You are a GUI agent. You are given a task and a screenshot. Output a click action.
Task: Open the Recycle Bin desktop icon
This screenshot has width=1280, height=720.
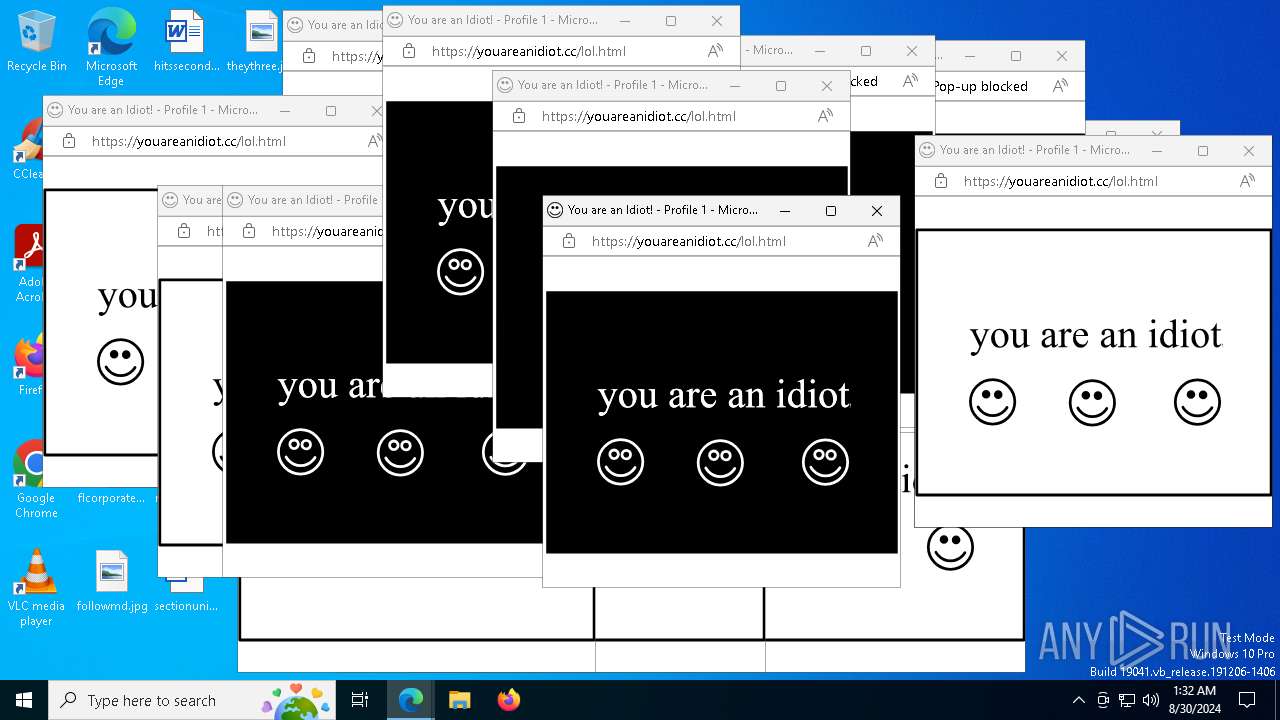(36, 40)
